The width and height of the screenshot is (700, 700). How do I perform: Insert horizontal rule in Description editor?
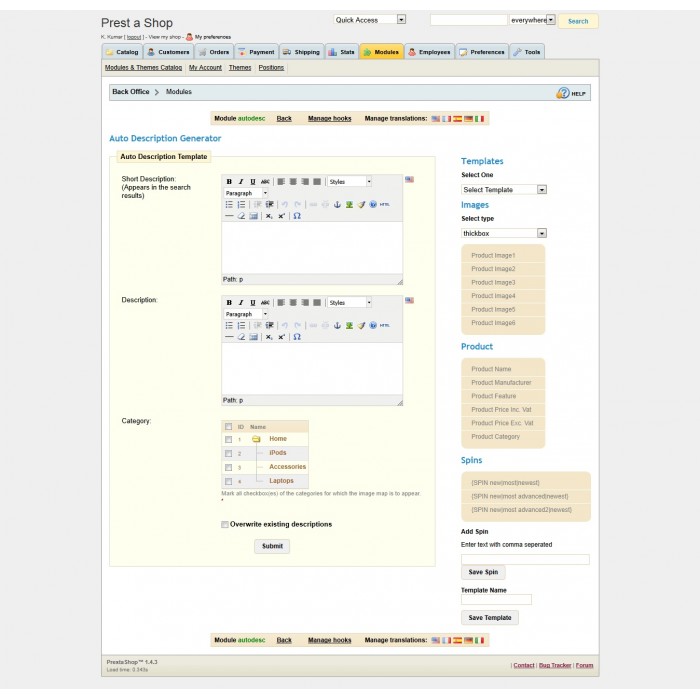point(229,337)
